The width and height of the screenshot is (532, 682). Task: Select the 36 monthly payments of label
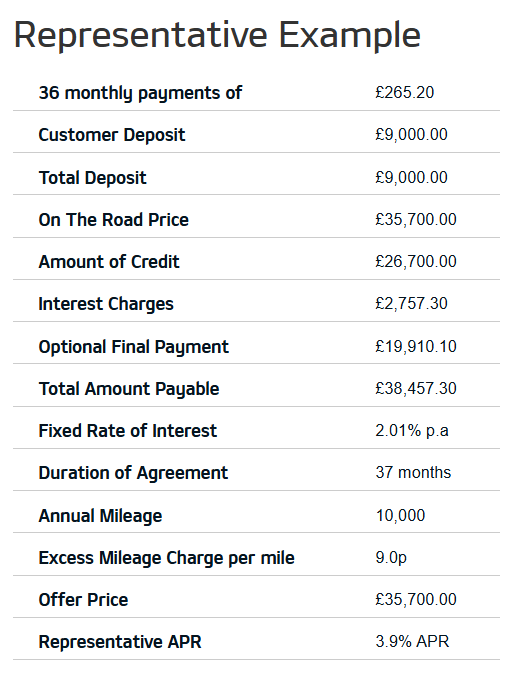click(x=140, y=93)
